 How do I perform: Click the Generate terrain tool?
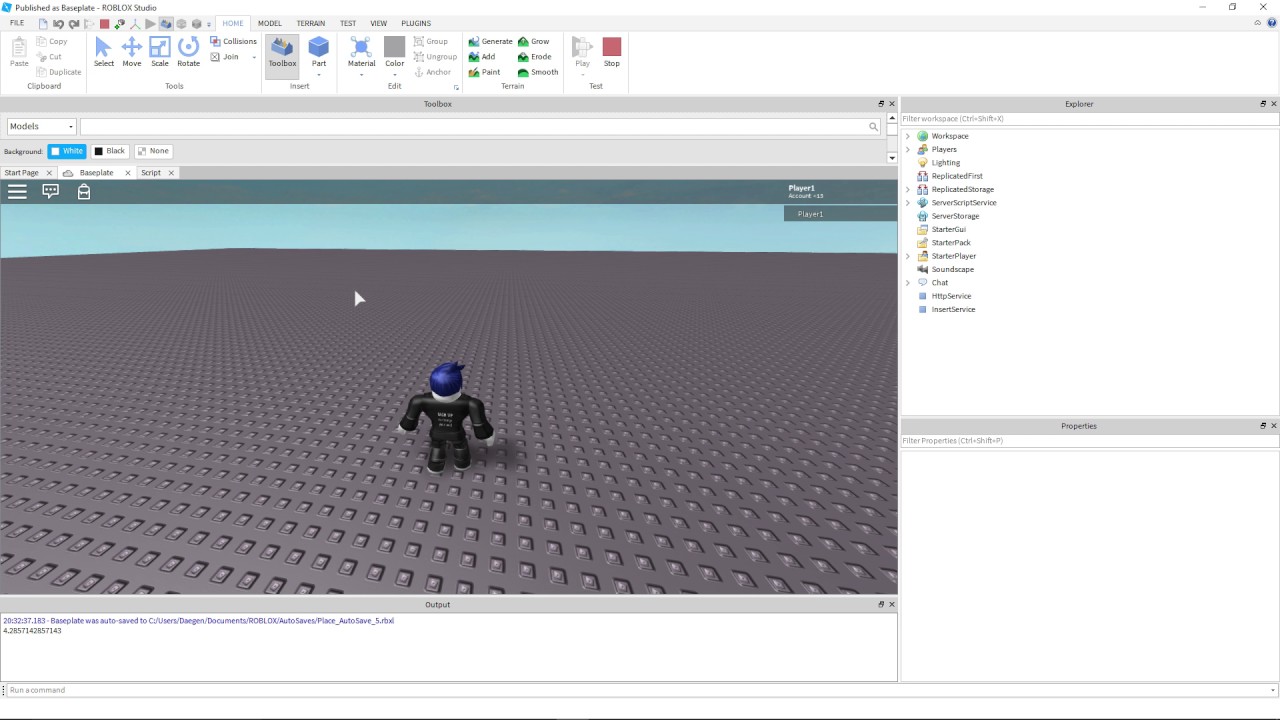tap(490, 41)
